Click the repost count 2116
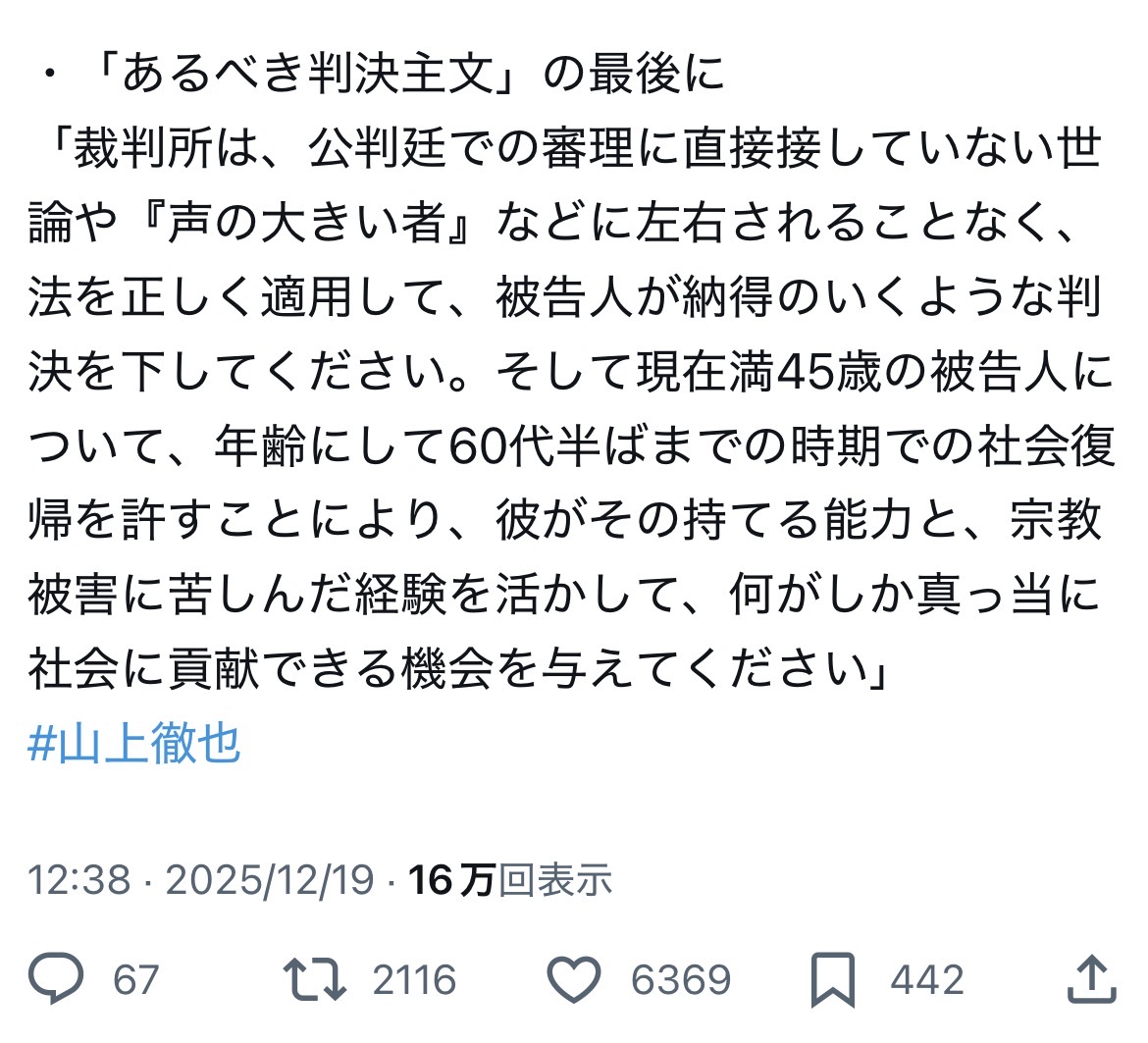The height and width of the screenshot is (1043, 1148). pos(414,980)
